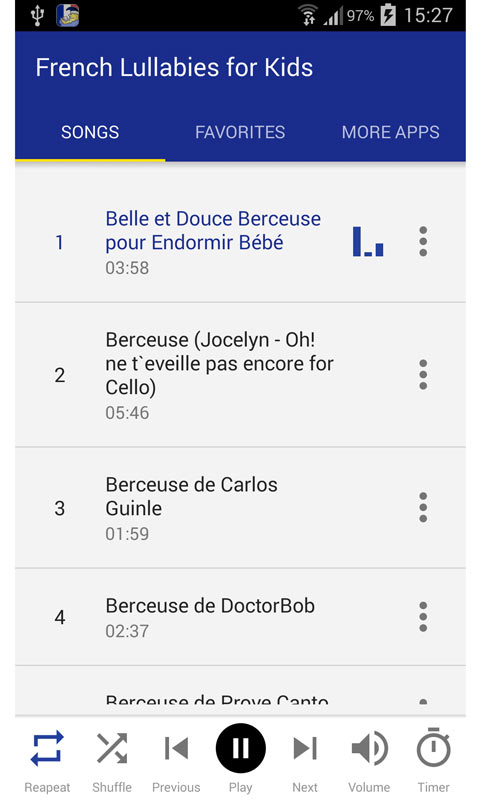Viewport: 480px width, 800px height.
Task: Tap the battery icon in status bar
Action: 388,15
